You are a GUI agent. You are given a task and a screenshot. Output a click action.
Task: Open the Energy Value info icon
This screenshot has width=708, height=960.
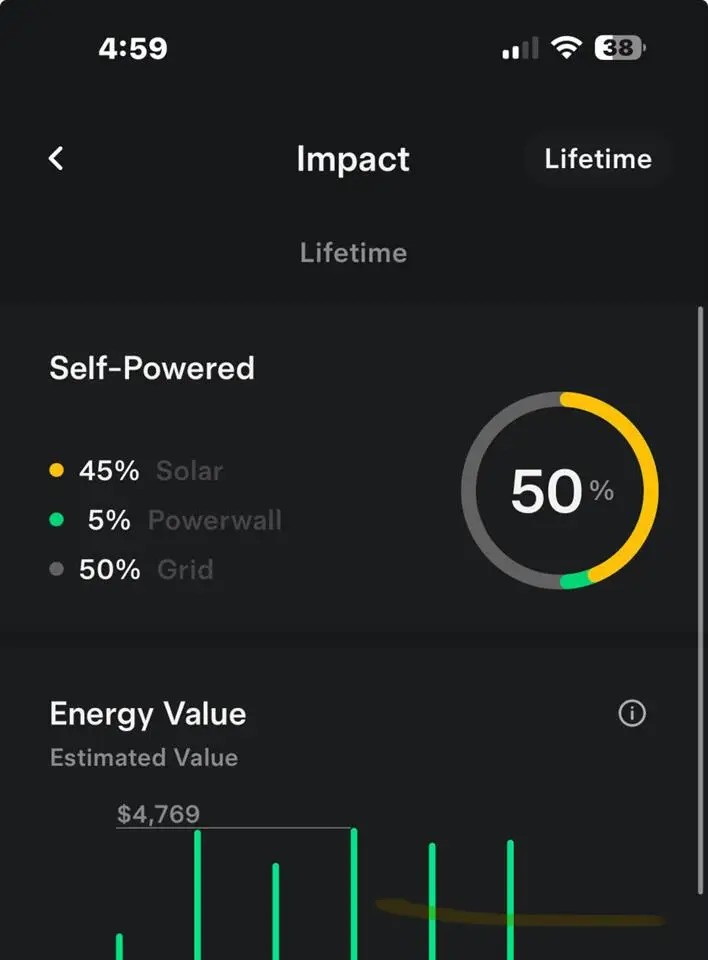point(632,713)
